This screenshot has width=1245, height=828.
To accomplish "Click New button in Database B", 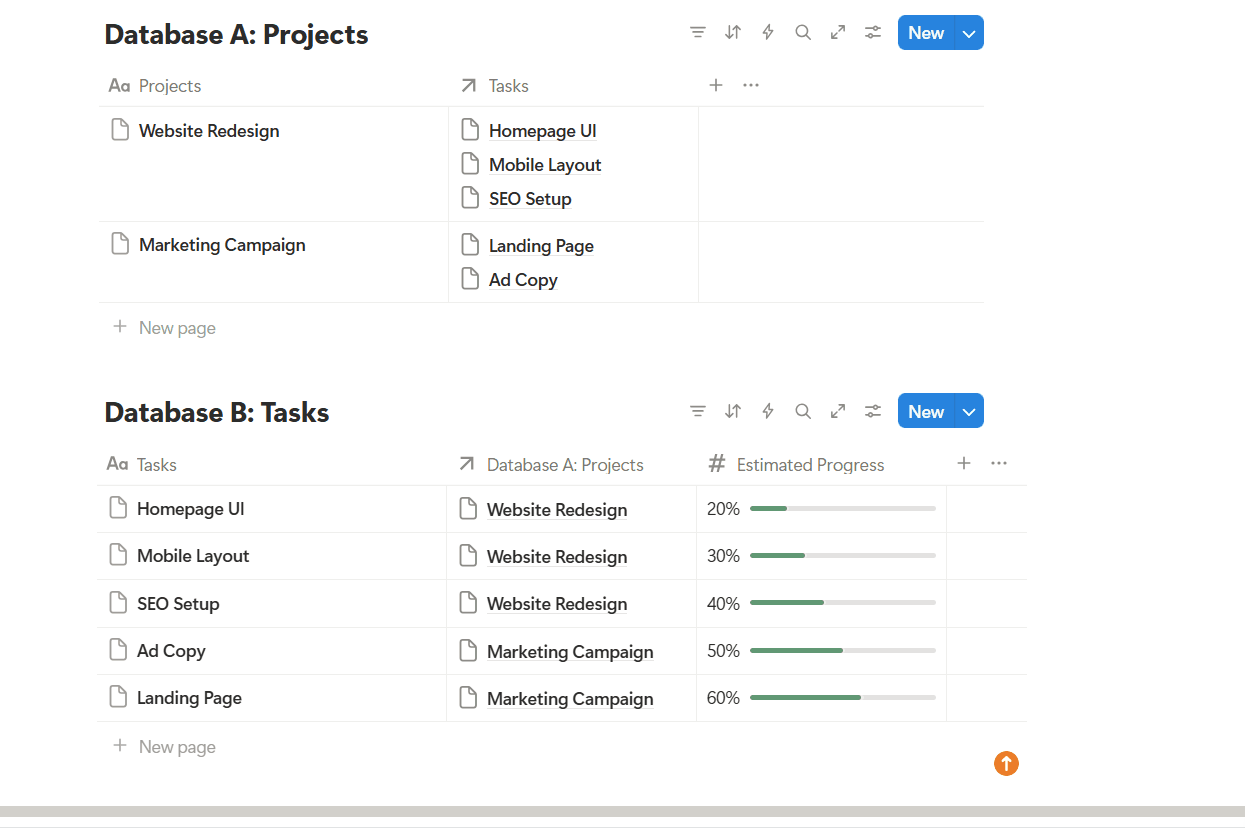I will [x=926, y=411].
